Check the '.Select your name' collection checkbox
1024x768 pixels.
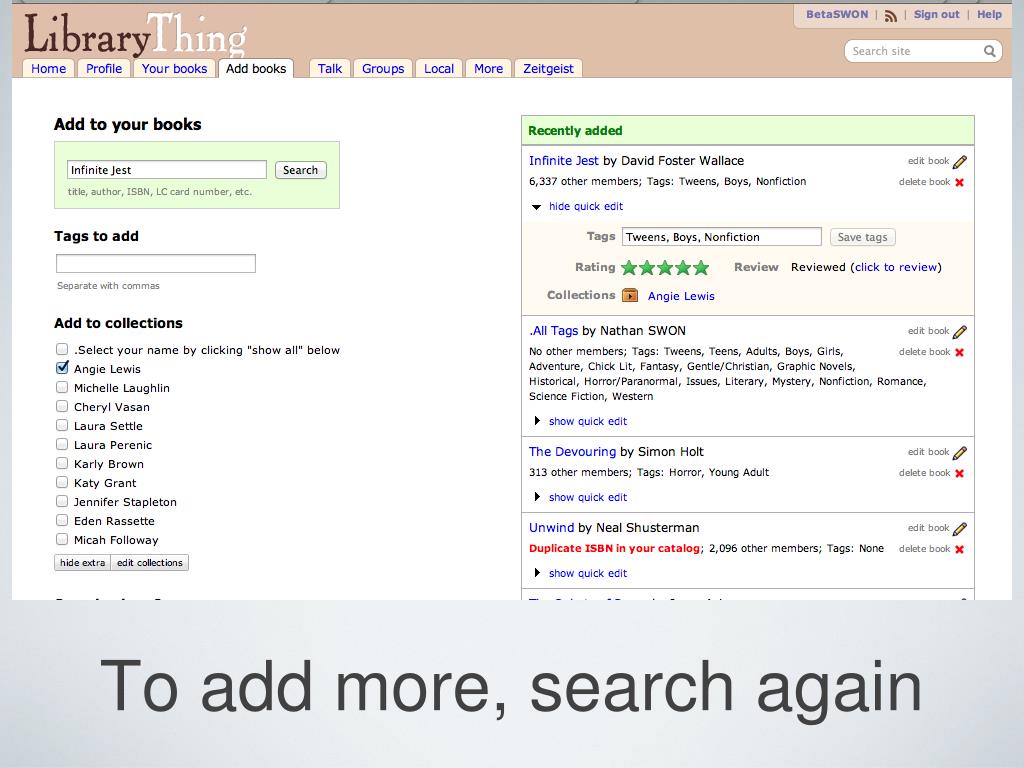tap(62, 349)
